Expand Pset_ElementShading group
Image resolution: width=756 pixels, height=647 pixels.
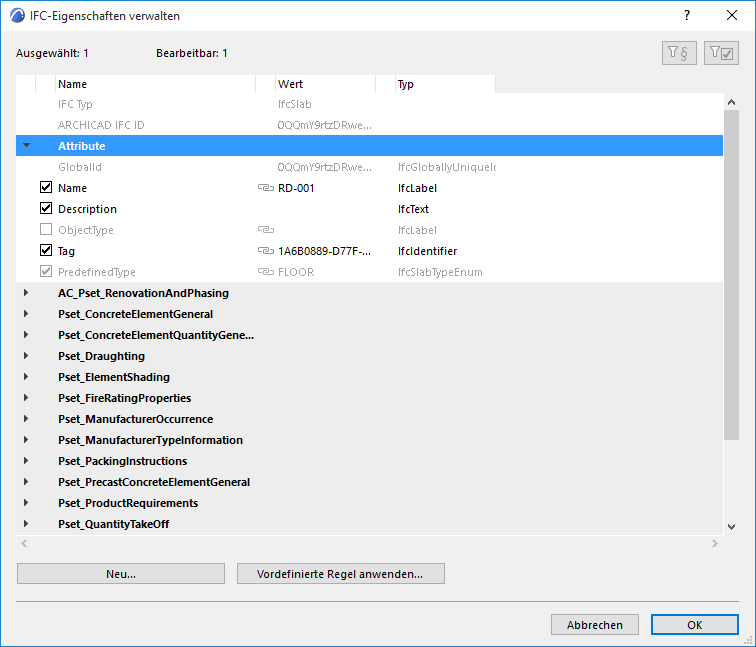pyautogui.click(x=26, y=377)
